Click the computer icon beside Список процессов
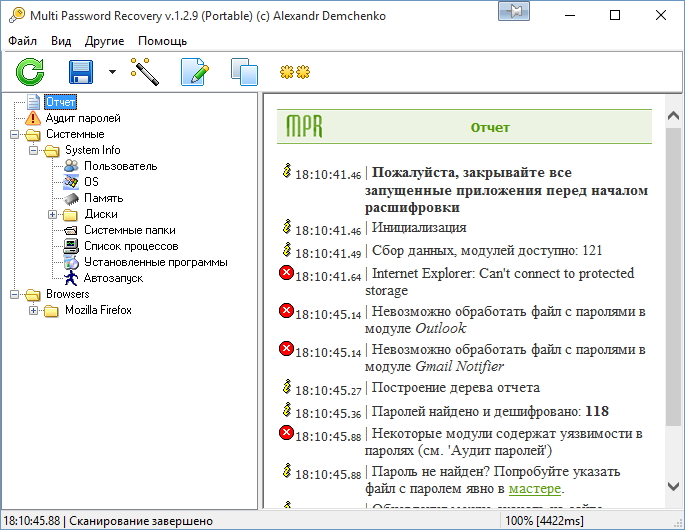 [71, 246]
